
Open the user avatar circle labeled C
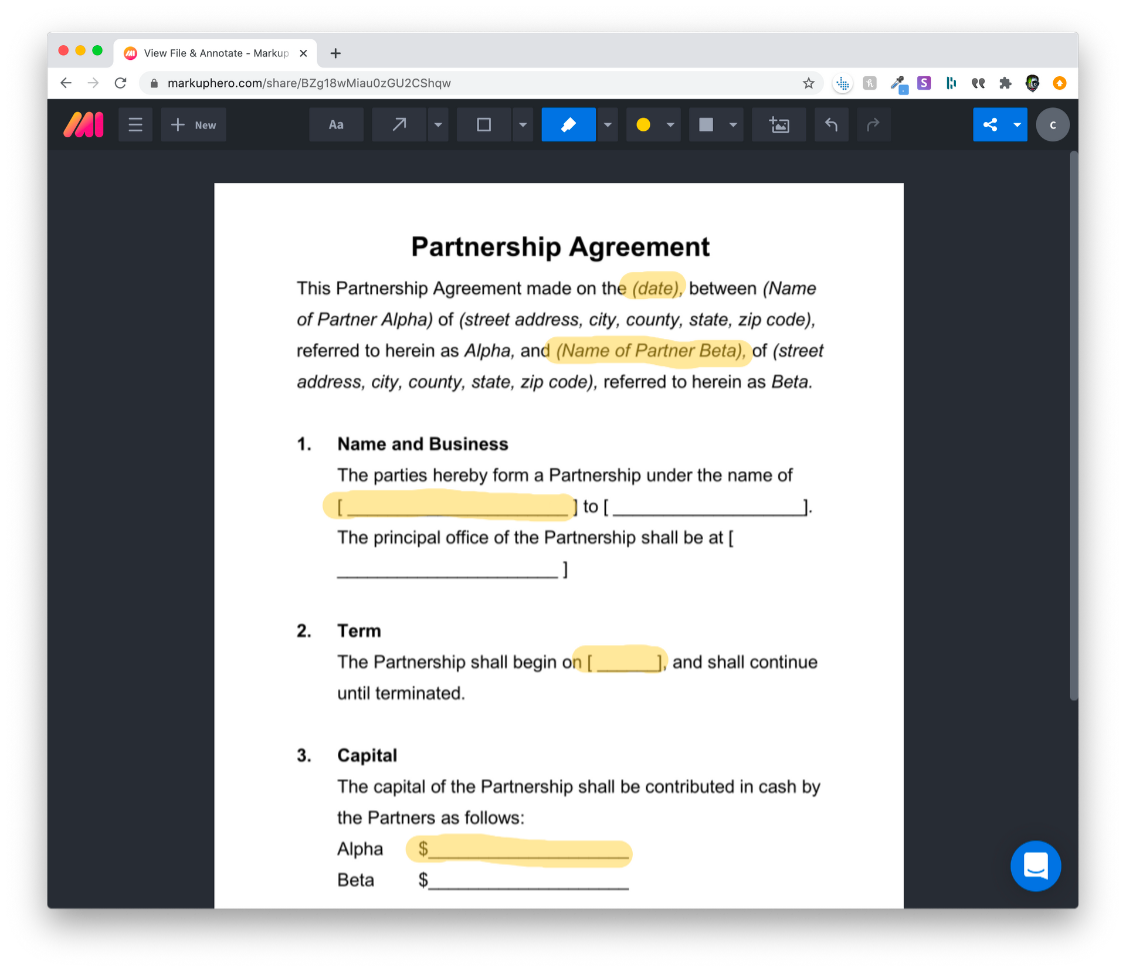pos(1052,124)
